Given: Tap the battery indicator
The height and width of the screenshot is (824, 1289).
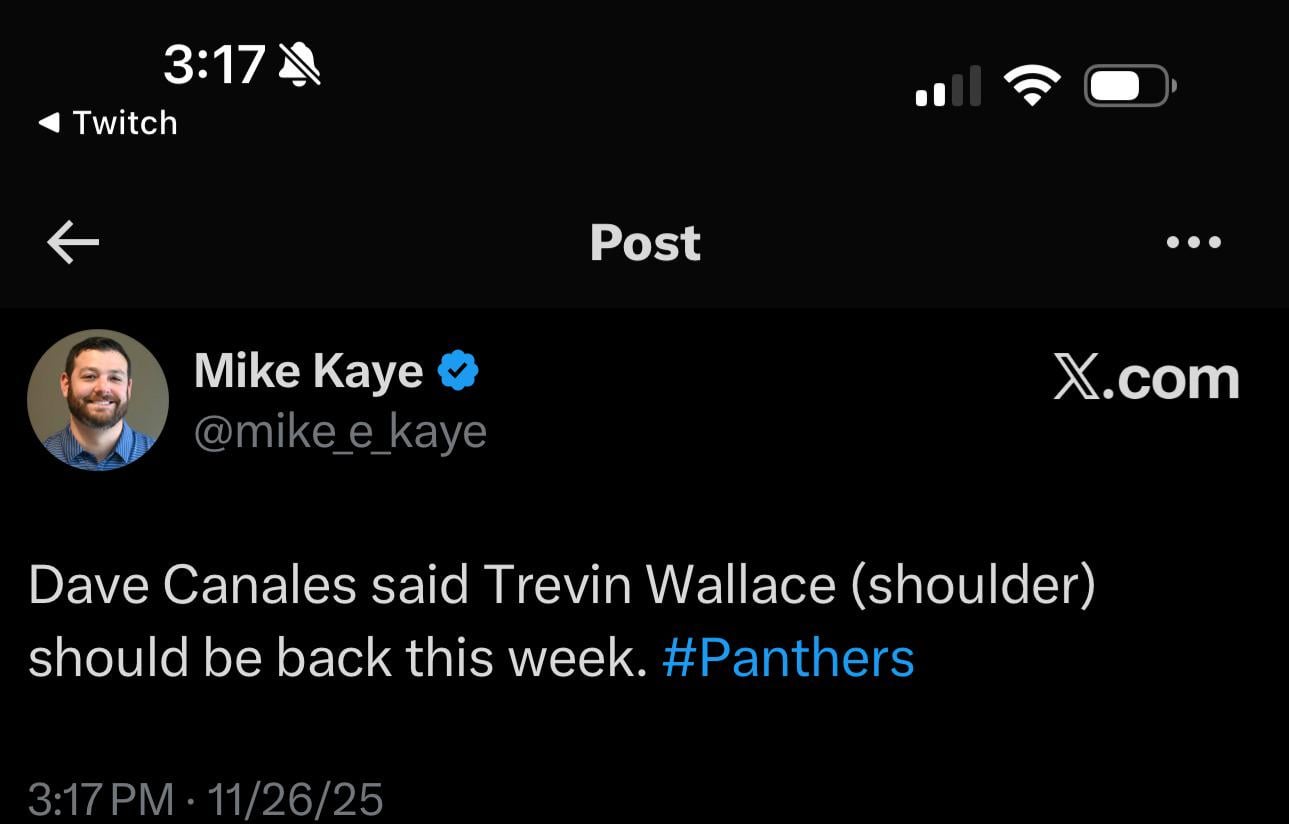Looking at the screenshot, I should (x=1129, y=85).
